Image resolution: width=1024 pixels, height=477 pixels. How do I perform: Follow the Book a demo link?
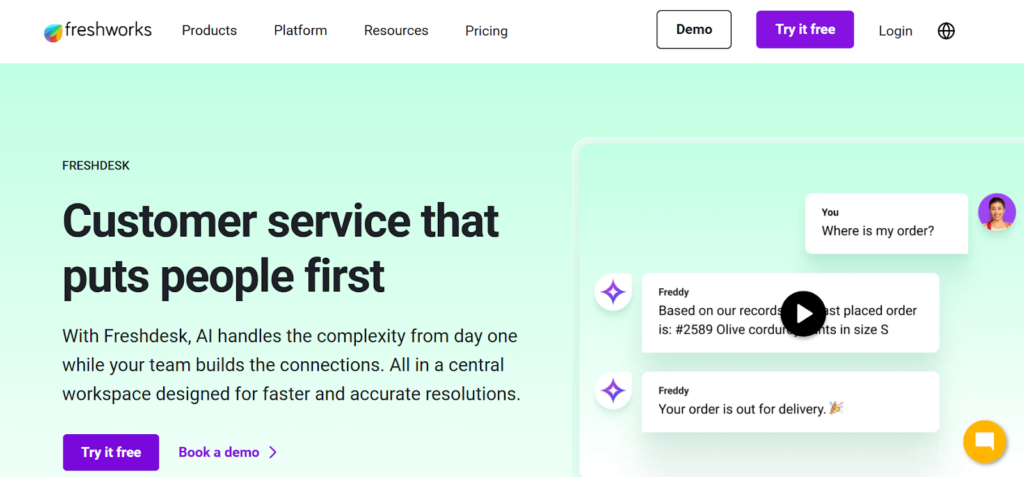coord(219,452)
